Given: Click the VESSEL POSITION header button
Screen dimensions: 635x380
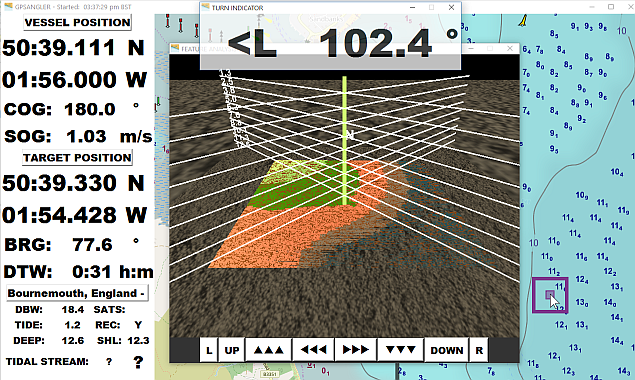Looking at the screenshot, I should (77, 22).
